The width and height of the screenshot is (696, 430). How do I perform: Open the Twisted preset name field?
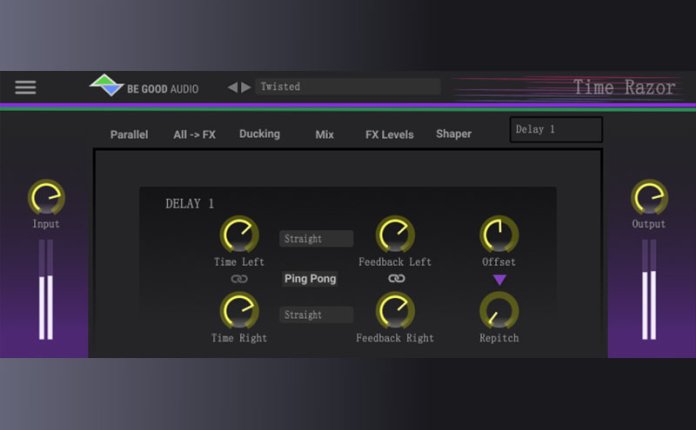(x=348, y=87)
